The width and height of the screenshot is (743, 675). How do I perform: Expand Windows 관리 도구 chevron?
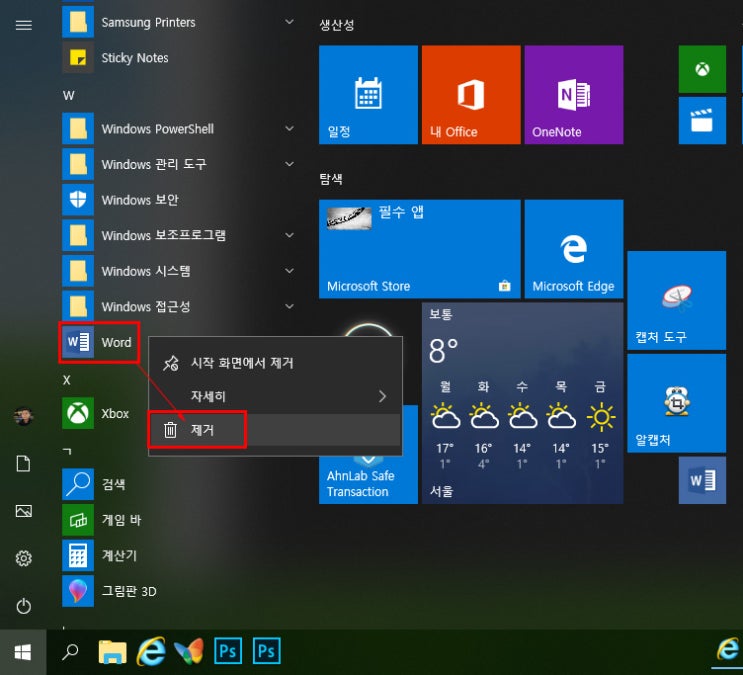click(x=289, y=164)
